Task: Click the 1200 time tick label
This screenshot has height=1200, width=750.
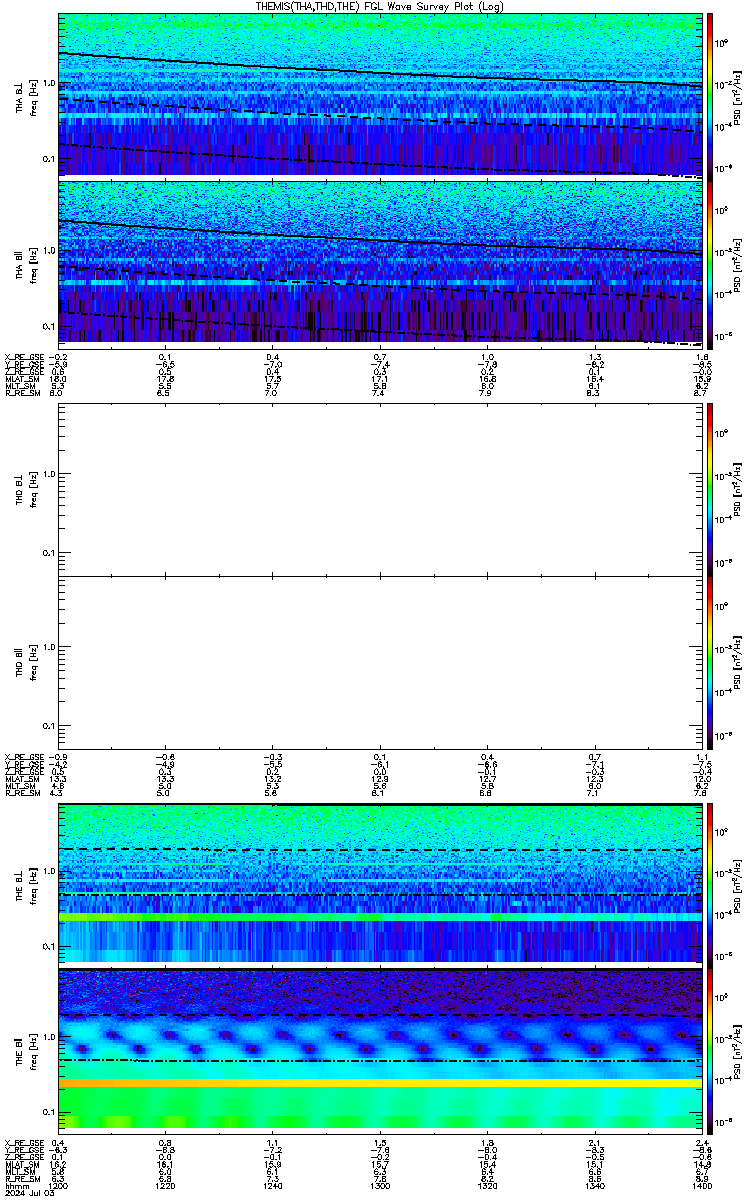Action: 58,1186
